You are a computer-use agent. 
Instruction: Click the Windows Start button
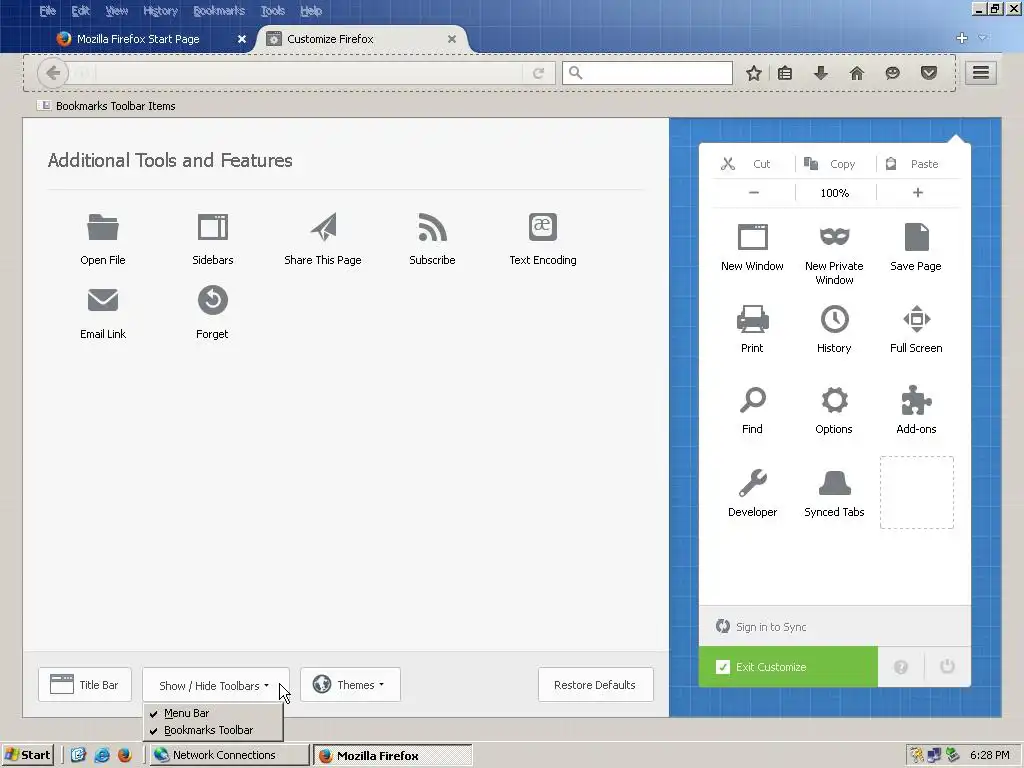click(x=28, y=755)
